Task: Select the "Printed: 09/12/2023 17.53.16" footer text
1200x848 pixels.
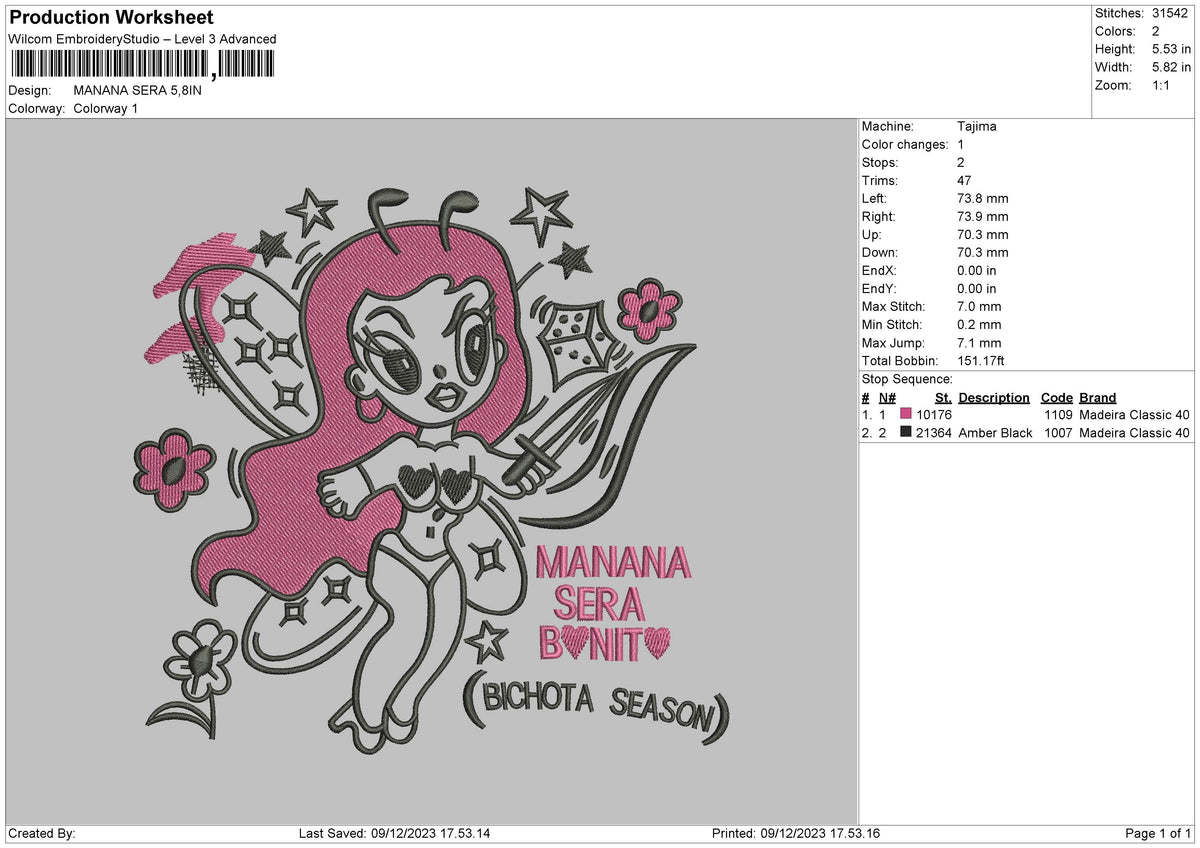Action: tap(795, 833)
